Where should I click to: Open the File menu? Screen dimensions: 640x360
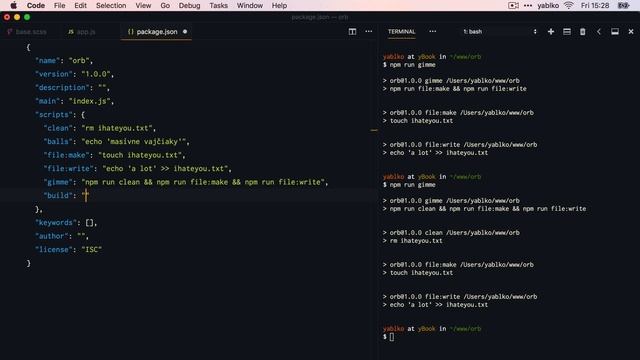[60, 5]
